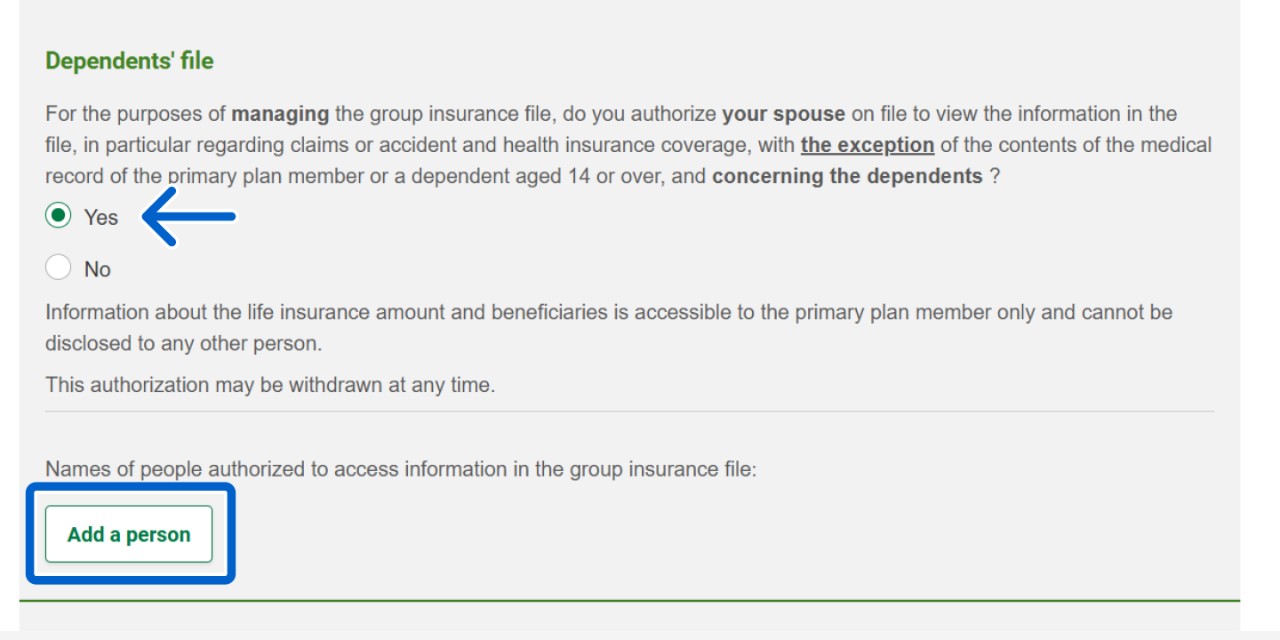Click the underlined "the exception" text

pos(867,145)
